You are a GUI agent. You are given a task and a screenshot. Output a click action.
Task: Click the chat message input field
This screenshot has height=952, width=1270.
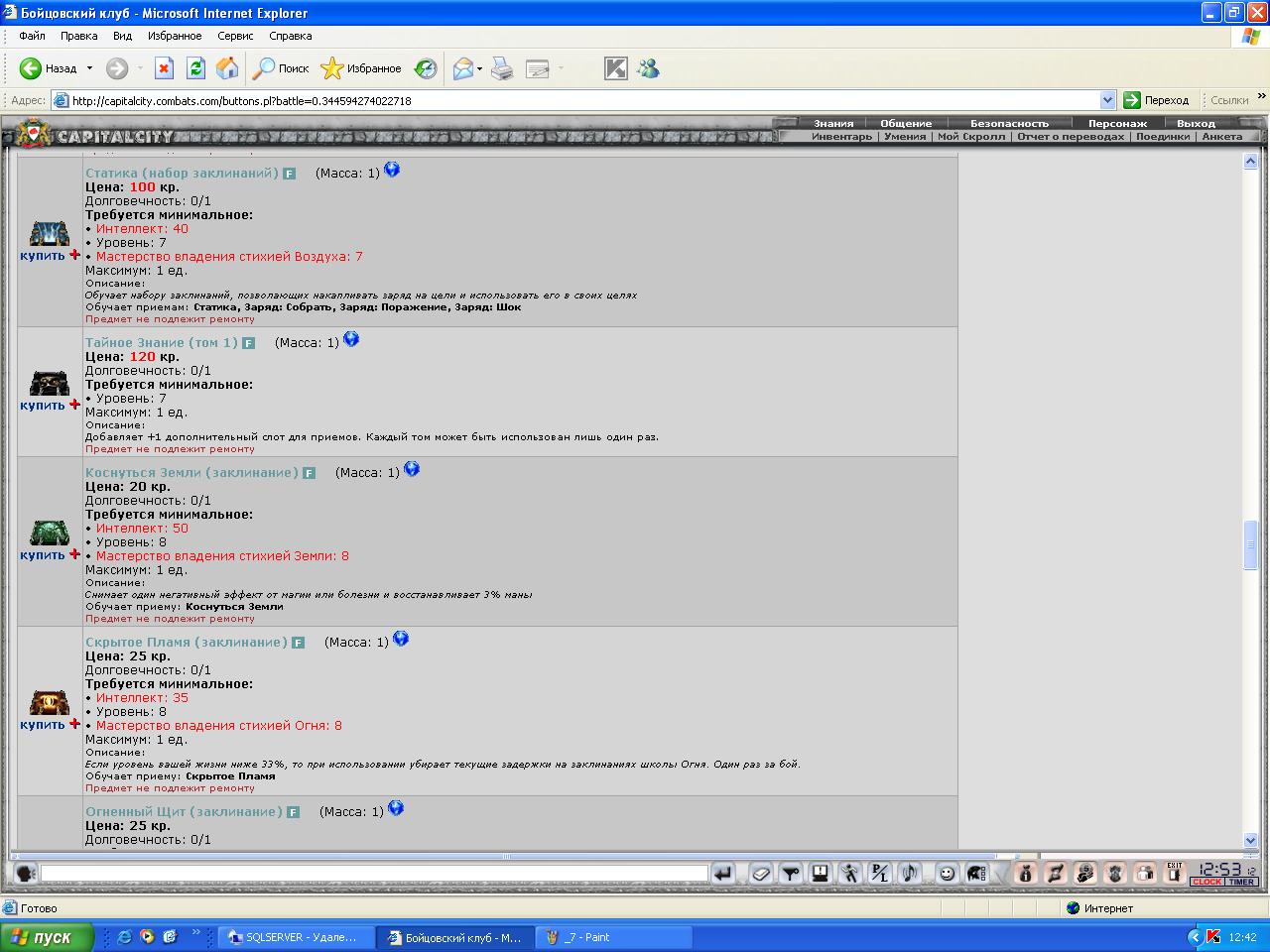point(374,874)
